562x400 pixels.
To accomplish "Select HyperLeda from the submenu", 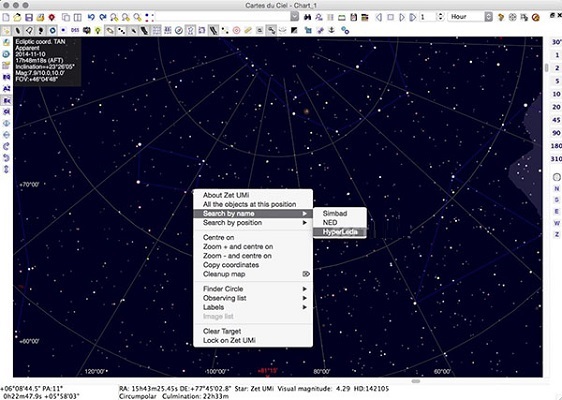I will [x=340, y=232].
